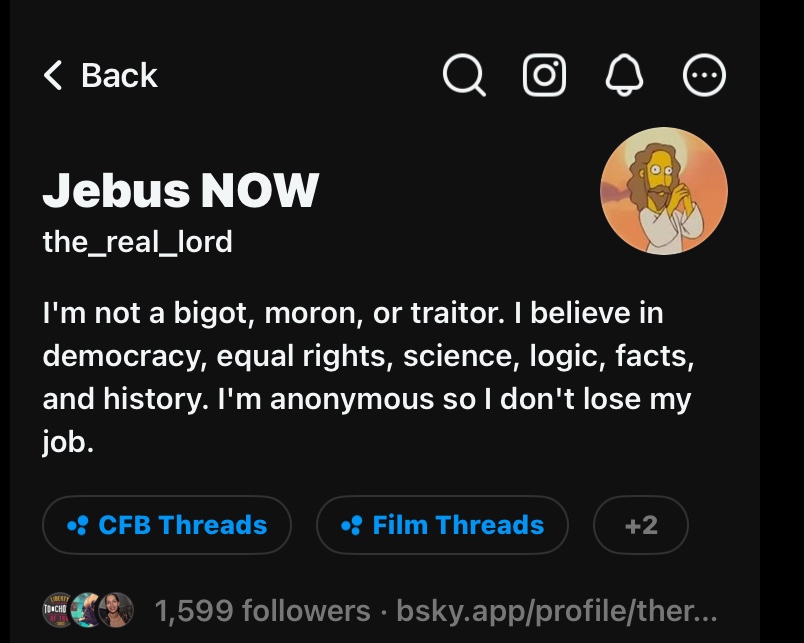Open the Instagram icon in the header
The width and height of the screenshot is (804, 643).
(544, 75)
